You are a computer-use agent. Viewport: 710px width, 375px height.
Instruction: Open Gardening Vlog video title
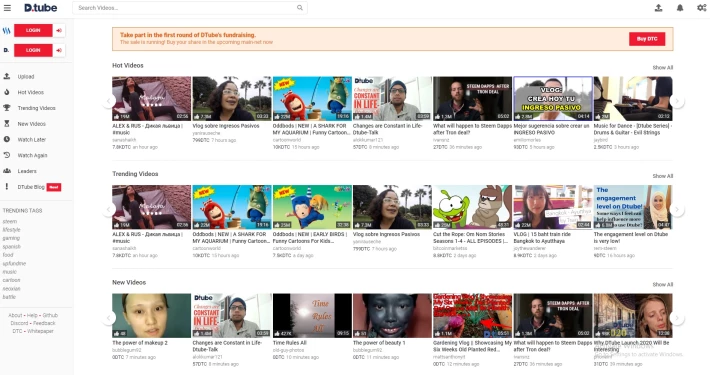click(x=472, y=346)
